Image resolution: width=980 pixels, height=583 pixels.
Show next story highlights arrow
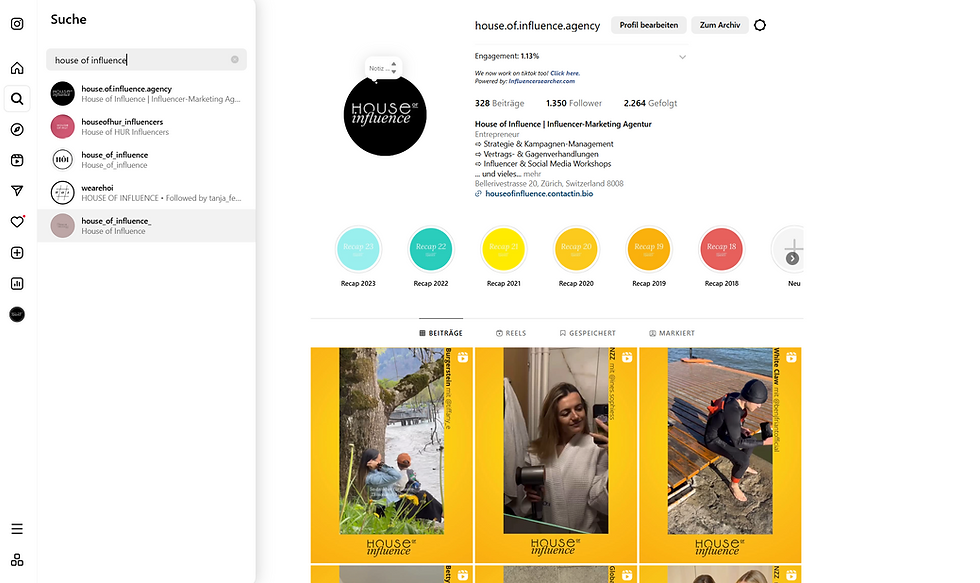(792, 258)
